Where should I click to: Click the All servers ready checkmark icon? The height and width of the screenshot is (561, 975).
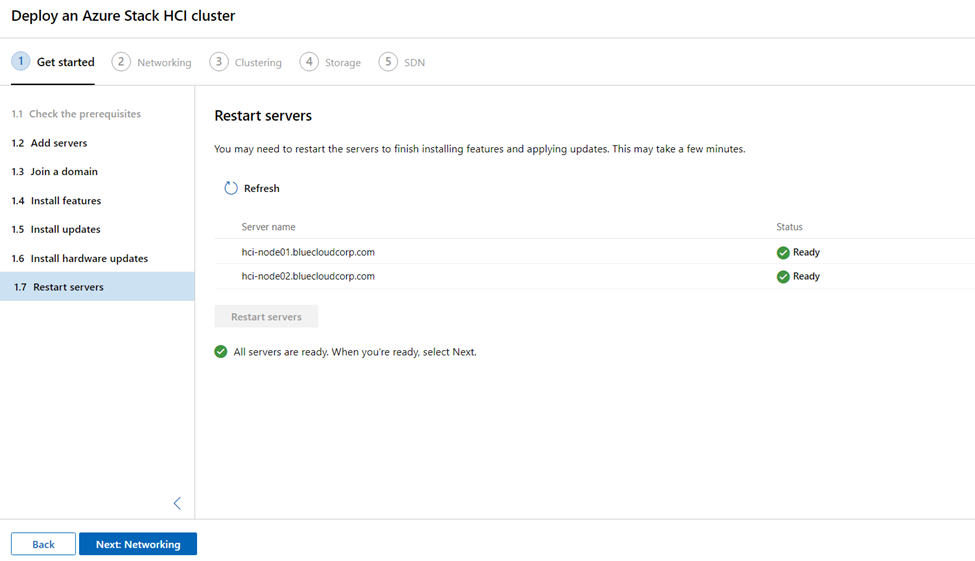[221, 351]
